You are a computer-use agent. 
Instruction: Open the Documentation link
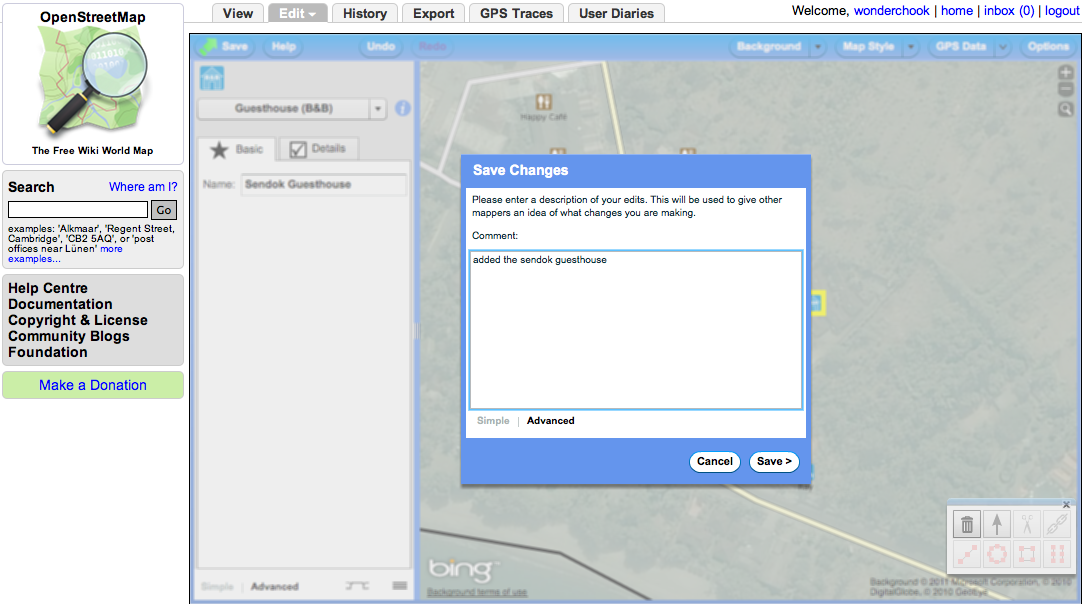pyautogui.click(x=60, y=304)
